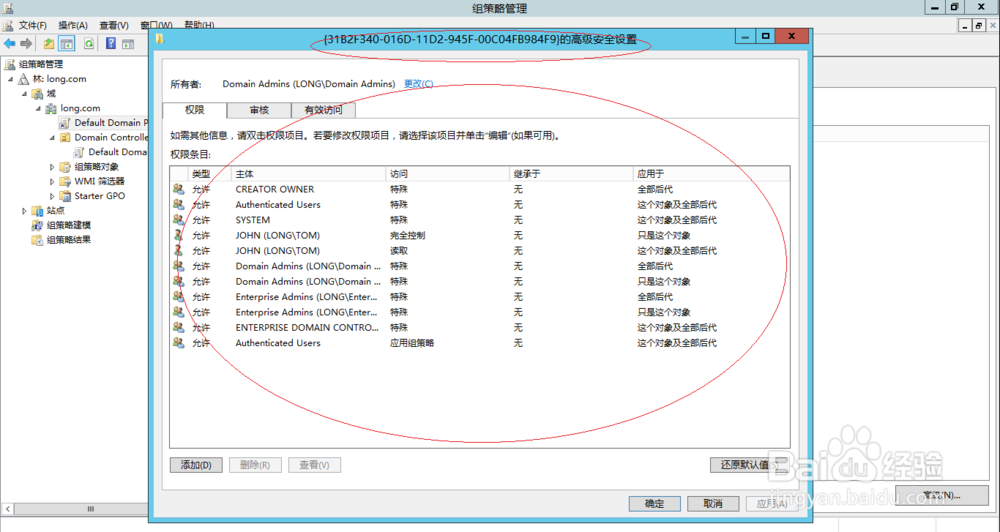Sort by the 继承于 column header
The image size is (1000, 532).
pos(571,174)
